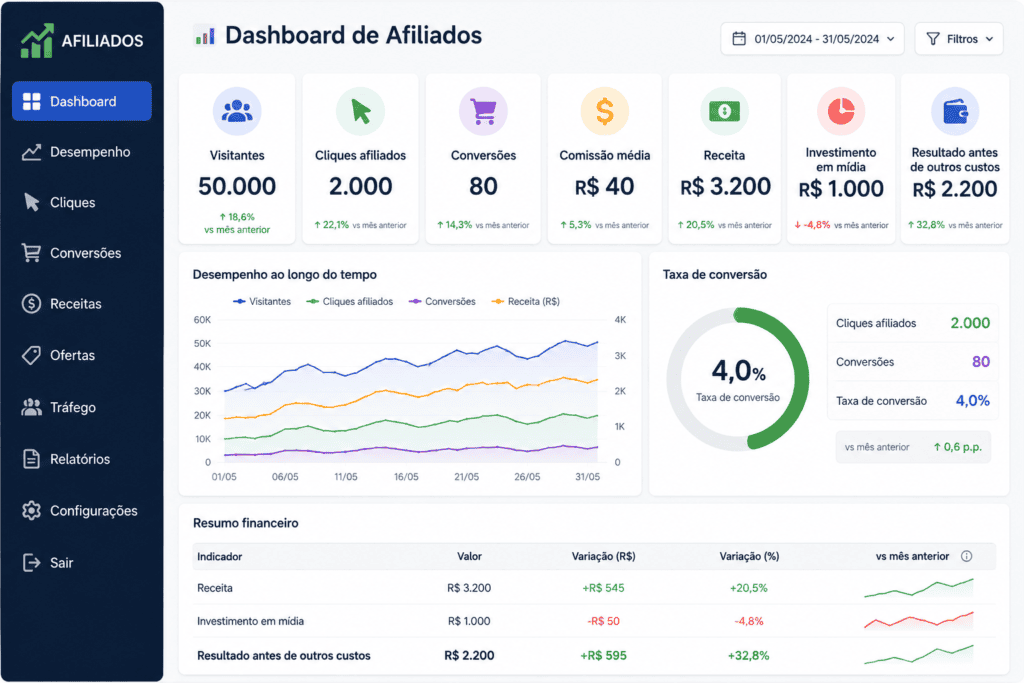Screen dimensions: 1024x683
Task: Click the Receita banknote icon
Action: 724,111
